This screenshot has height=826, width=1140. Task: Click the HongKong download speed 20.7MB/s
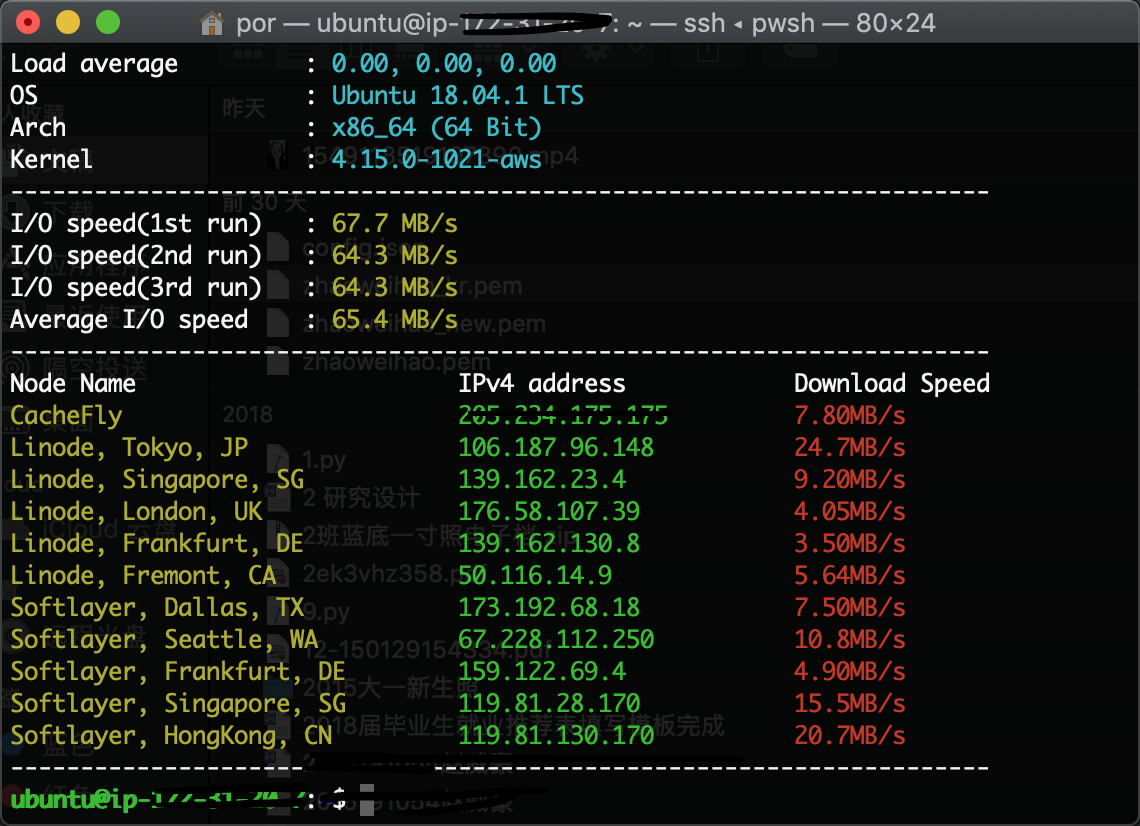click(x=850, y=736)
